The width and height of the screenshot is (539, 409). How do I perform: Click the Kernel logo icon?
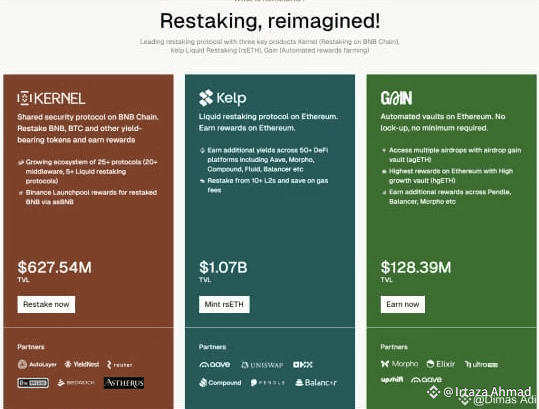24,99
